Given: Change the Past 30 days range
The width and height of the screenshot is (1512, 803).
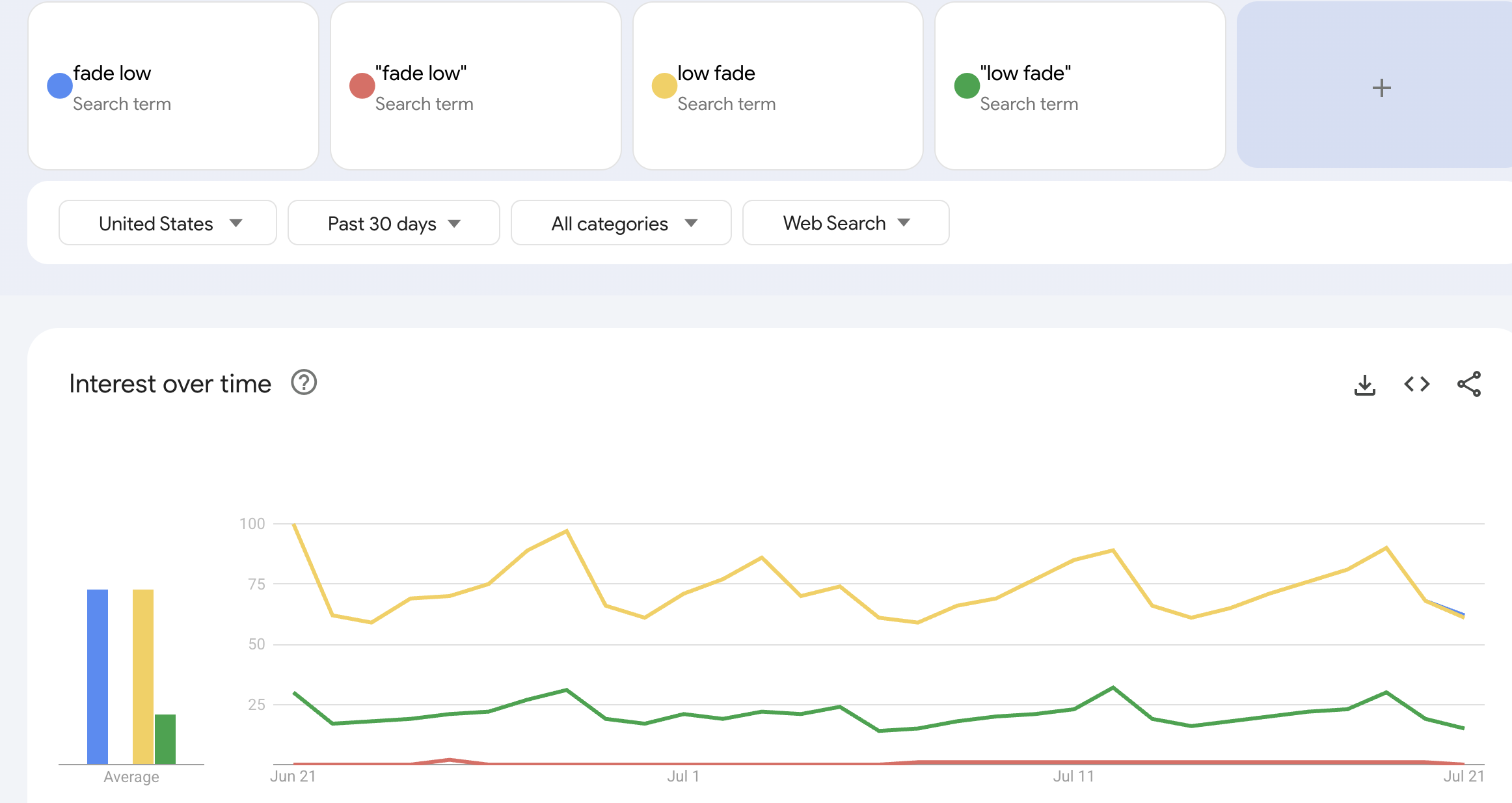Looking at the screenshot, I should (394, 223).
